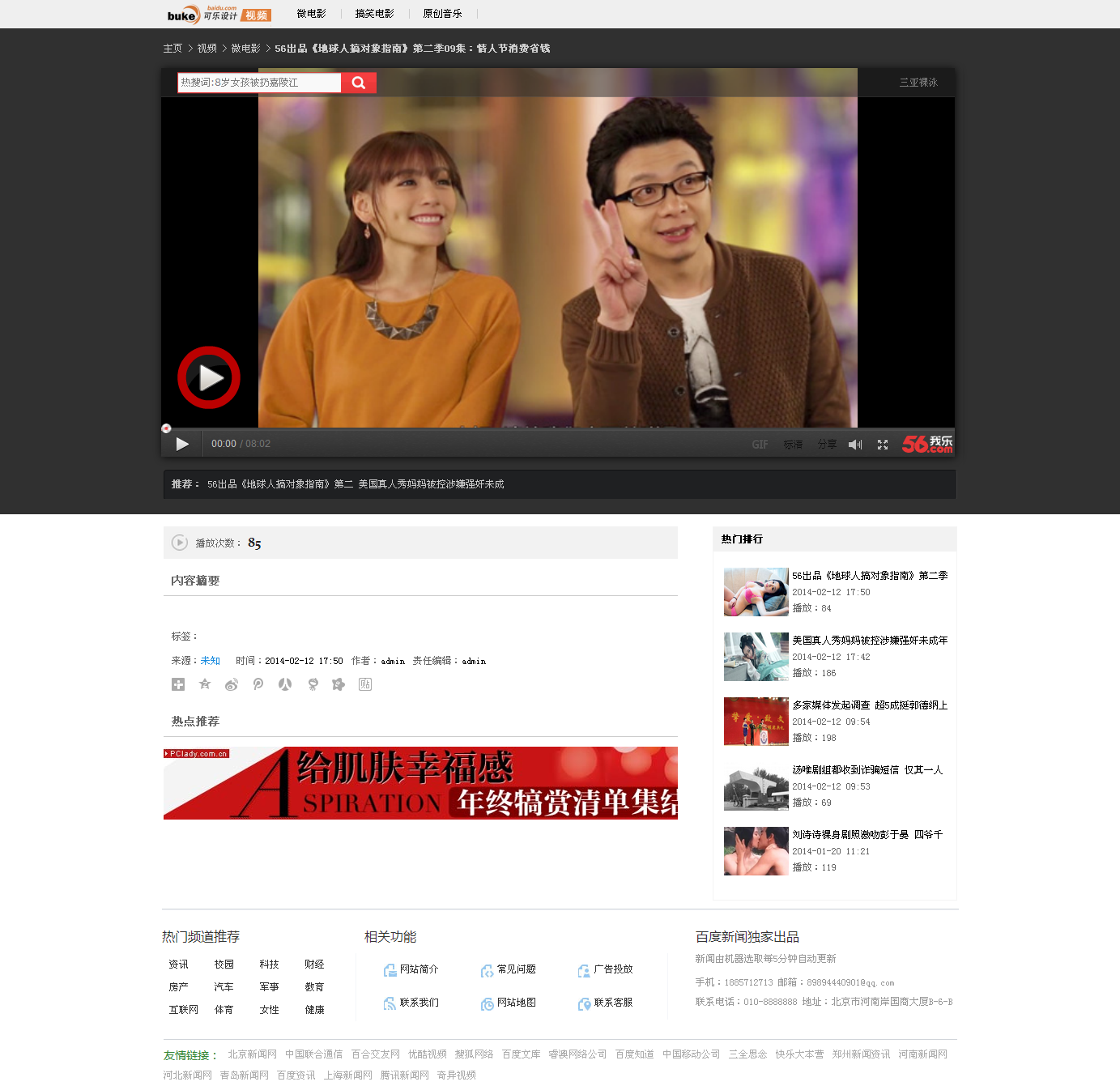Screen dimensions: 1120x1086
Task: Open the 网站地图 footer link
Action: tap(516, 1003)
